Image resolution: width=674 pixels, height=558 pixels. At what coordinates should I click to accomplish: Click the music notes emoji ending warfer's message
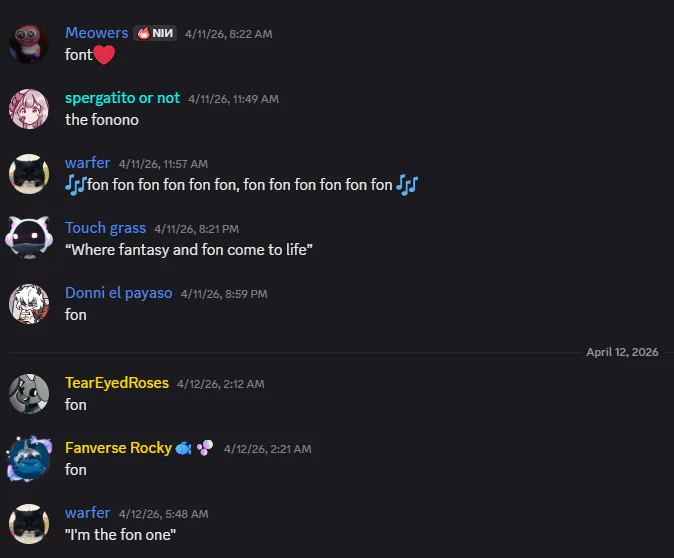coord(406,185)
